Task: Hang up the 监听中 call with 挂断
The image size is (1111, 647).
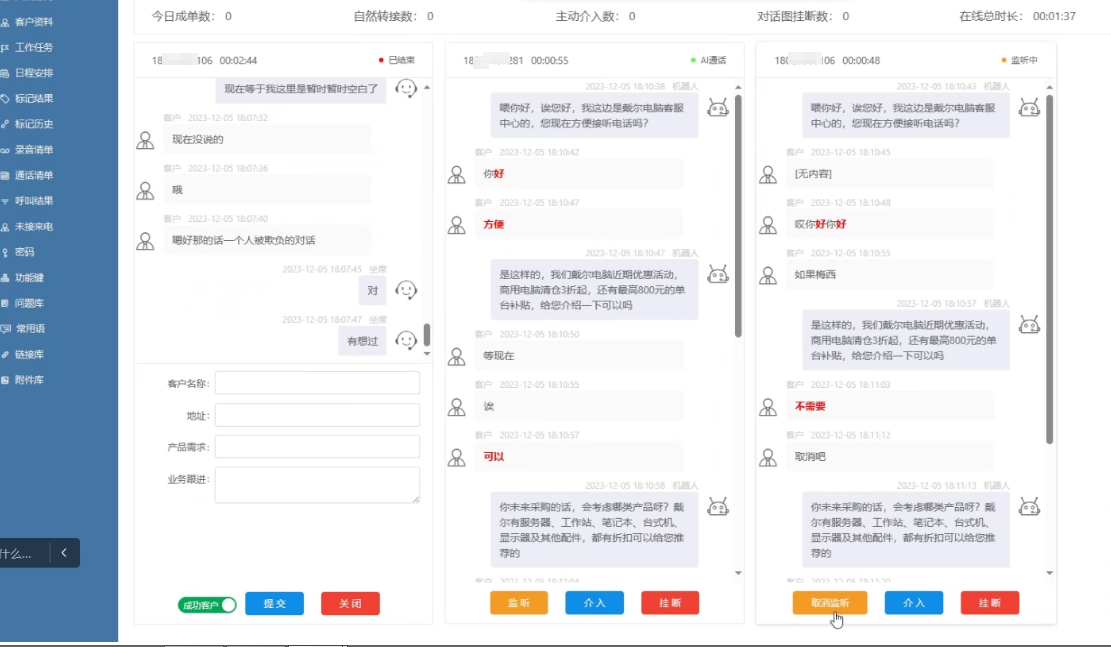Action: 989,603
